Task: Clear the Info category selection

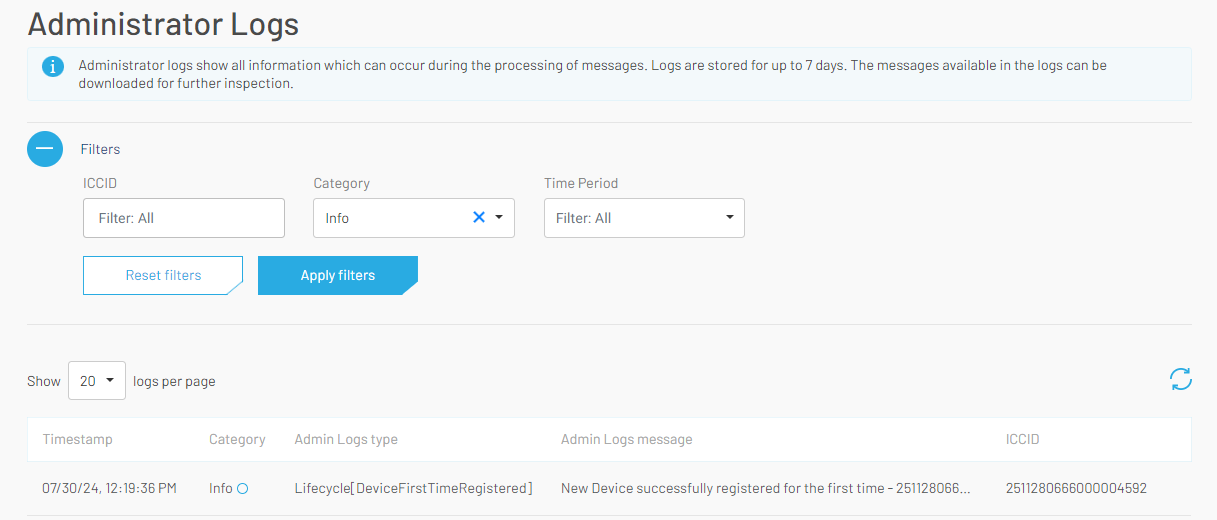Action: tap(478, 217)
